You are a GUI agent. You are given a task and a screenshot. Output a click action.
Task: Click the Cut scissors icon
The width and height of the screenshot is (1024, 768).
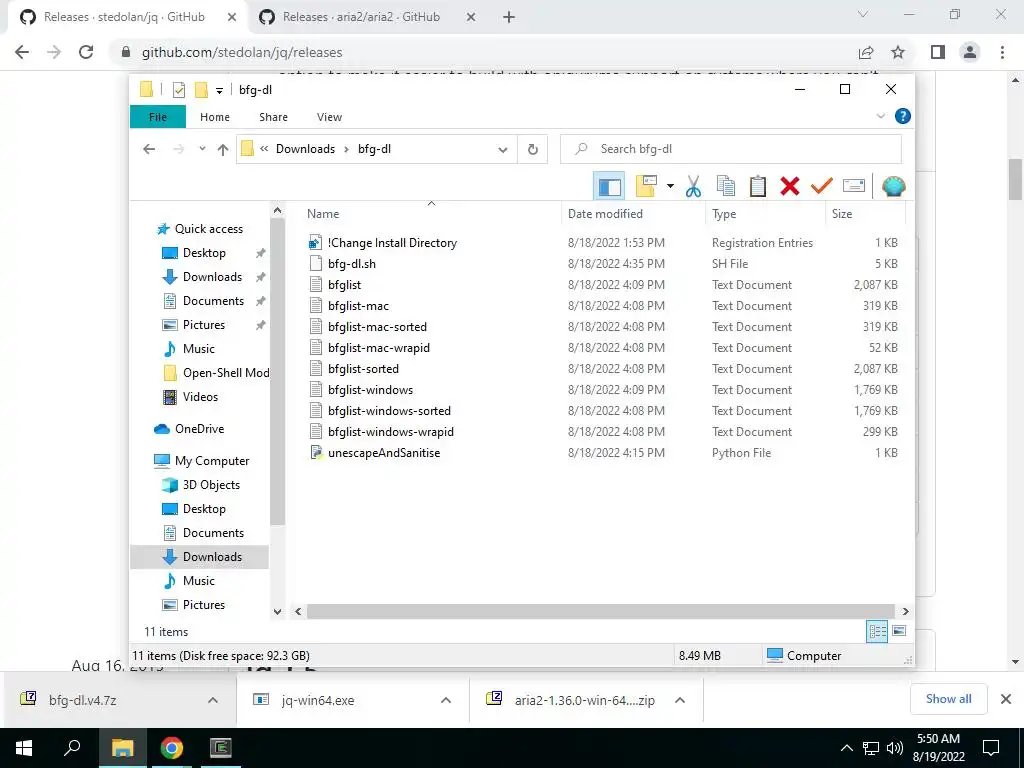click(694, 187)
